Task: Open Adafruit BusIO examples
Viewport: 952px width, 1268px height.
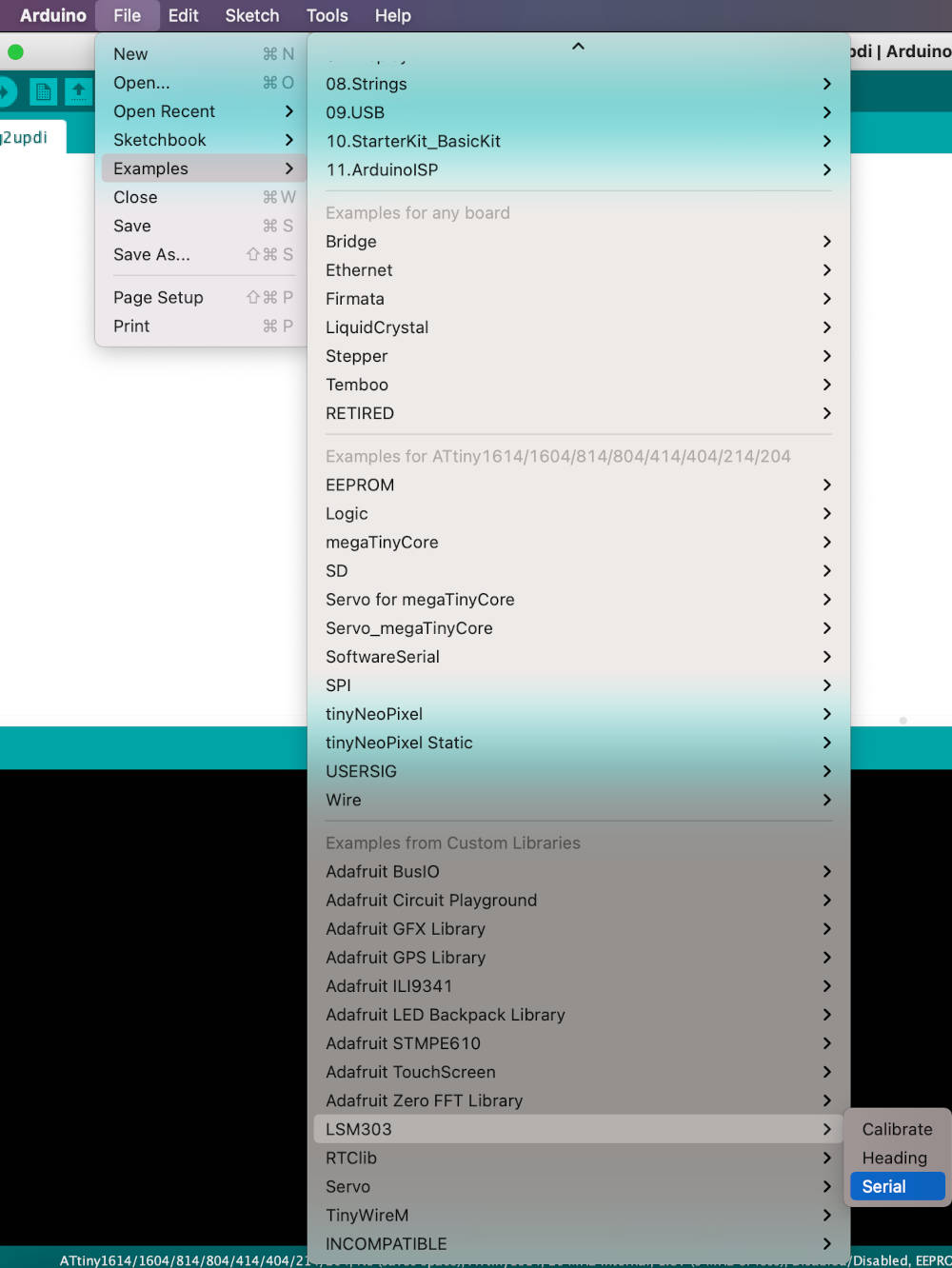Action: pos(578,871)
